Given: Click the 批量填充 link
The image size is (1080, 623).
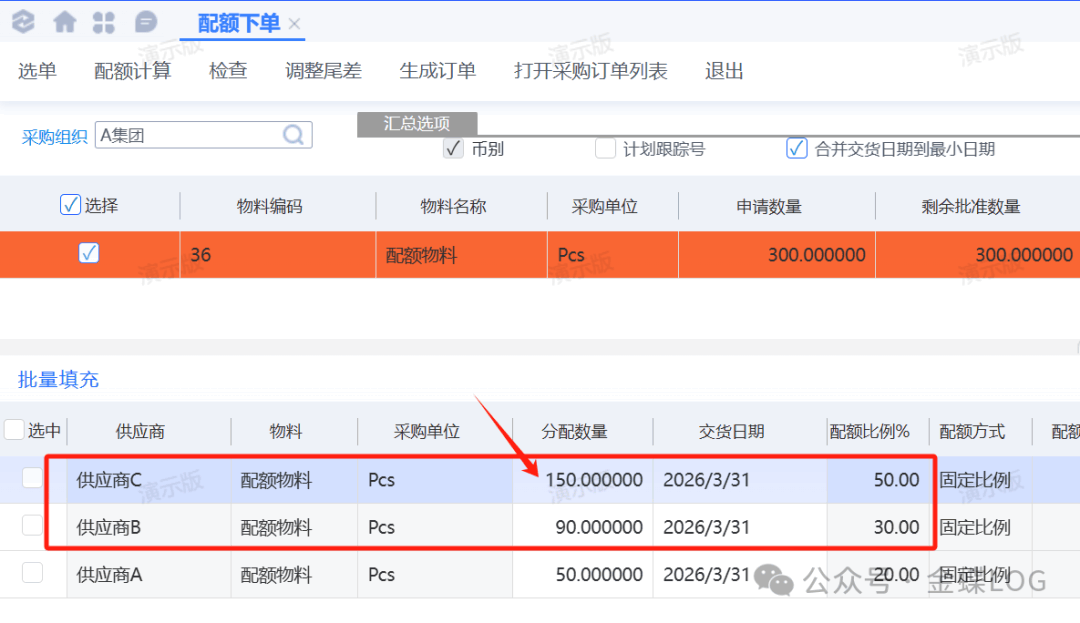Looking at the screenshot, I should coord(58,380).
